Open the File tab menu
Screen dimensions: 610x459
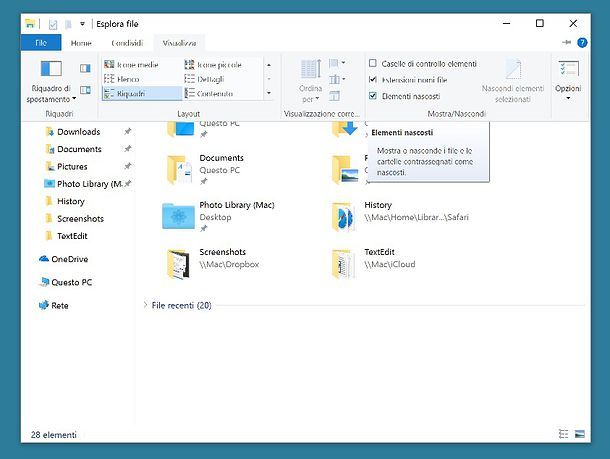tap(41, 43)
